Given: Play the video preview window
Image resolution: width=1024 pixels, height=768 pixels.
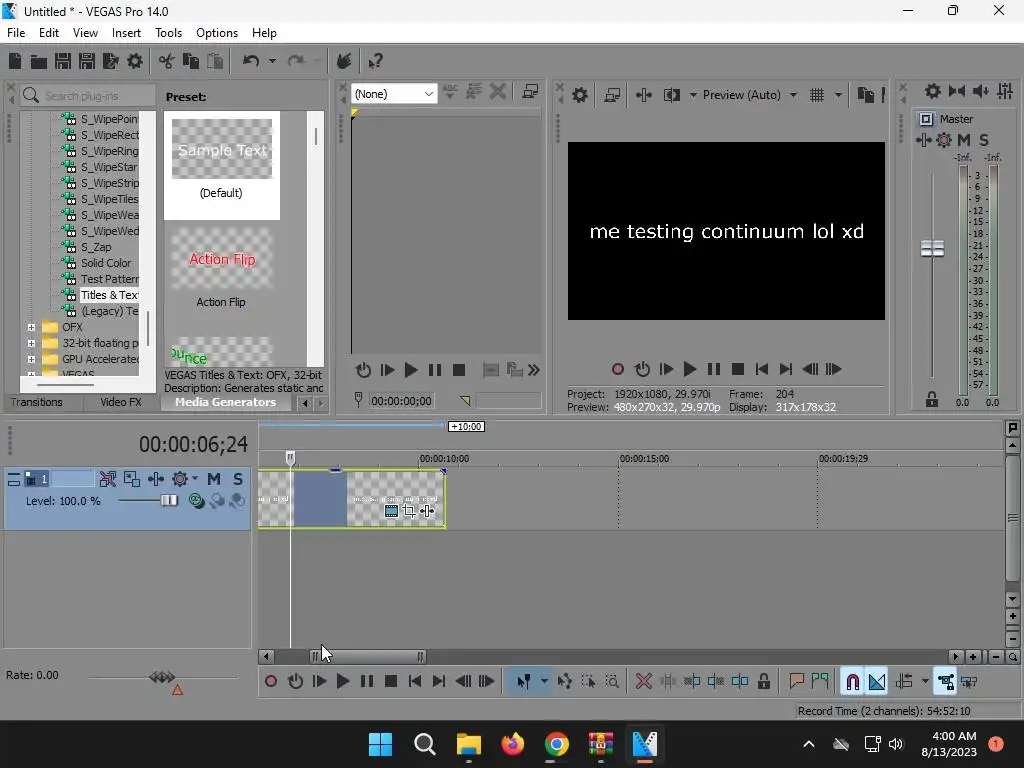Looking at the screenshot, I should point(690,370).
